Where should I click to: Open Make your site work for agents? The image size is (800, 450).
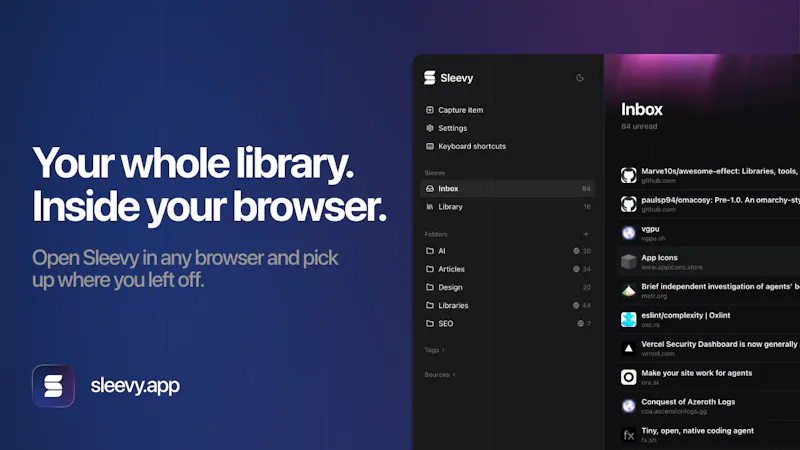[x=709, y=377]
